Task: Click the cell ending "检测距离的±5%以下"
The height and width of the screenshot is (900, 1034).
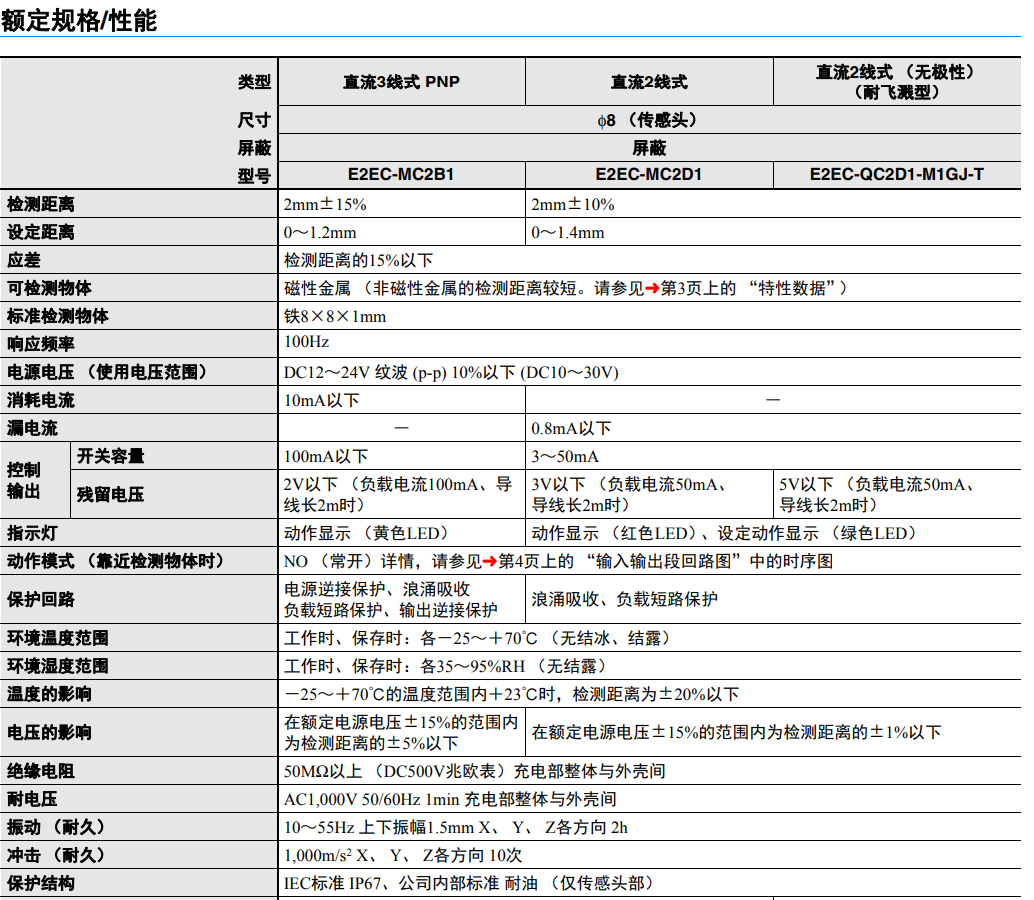Action: 401,733
